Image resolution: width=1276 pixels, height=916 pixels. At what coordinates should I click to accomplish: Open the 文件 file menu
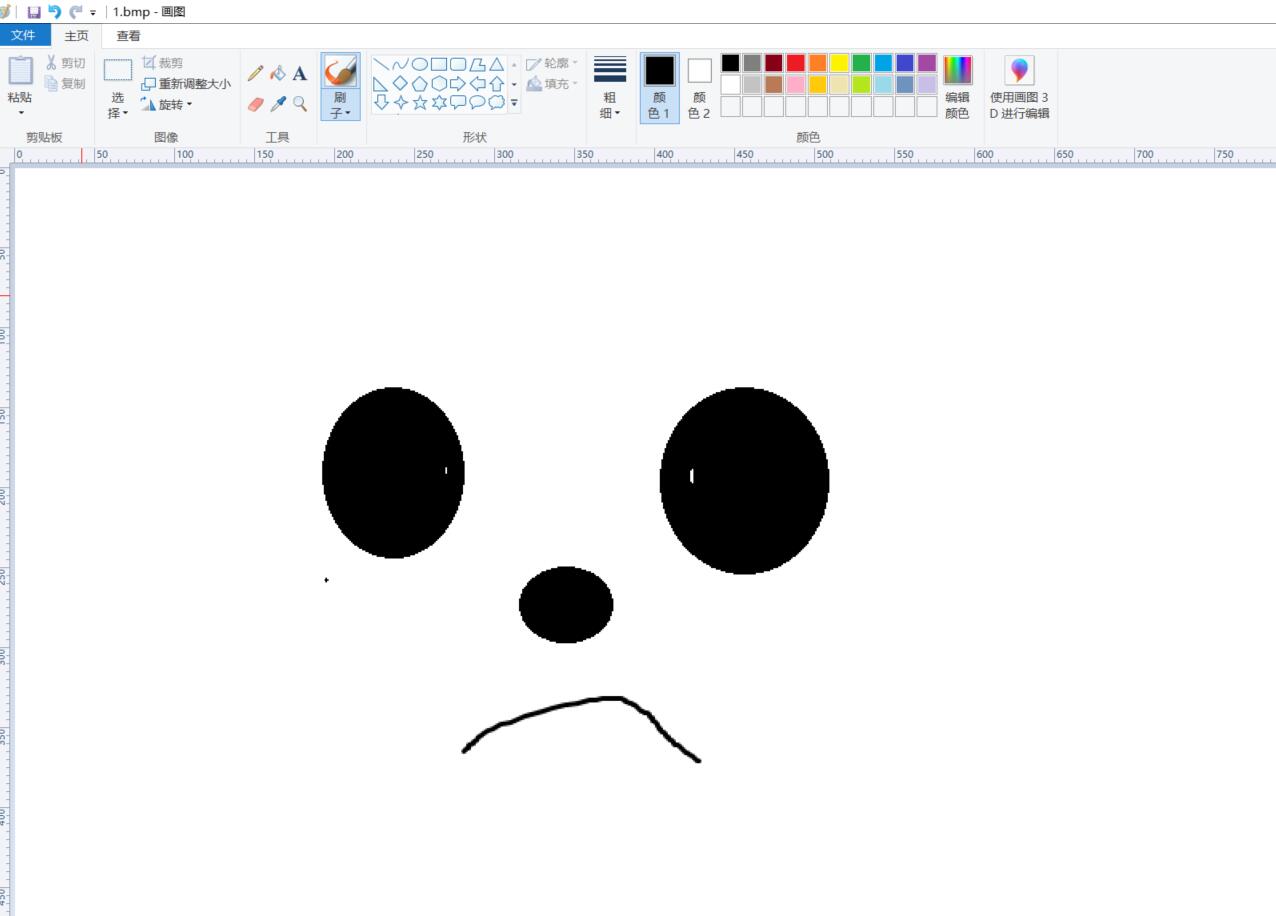click(23, 35)
